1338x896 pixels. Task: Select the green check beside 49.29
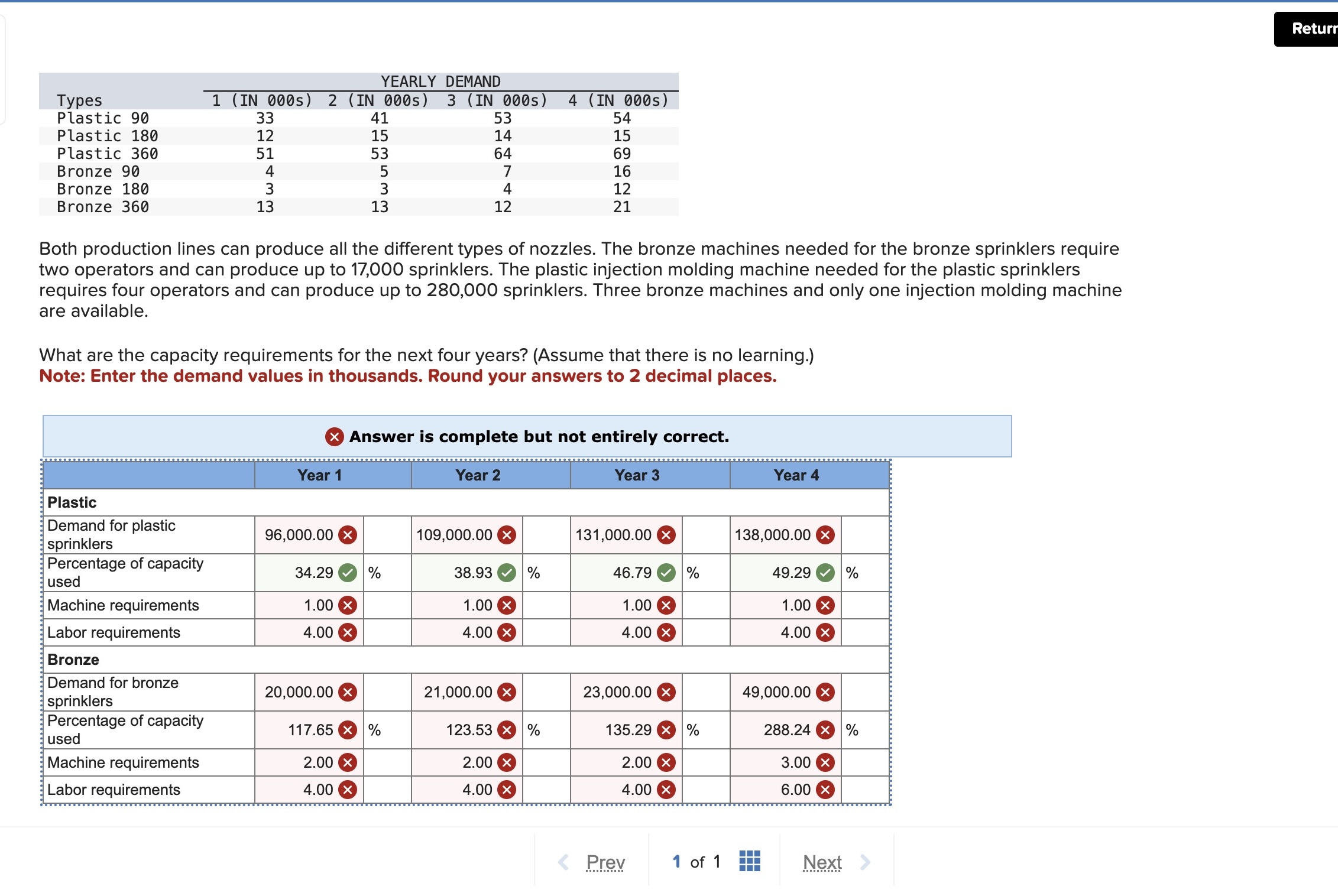[x=826, y=573]
